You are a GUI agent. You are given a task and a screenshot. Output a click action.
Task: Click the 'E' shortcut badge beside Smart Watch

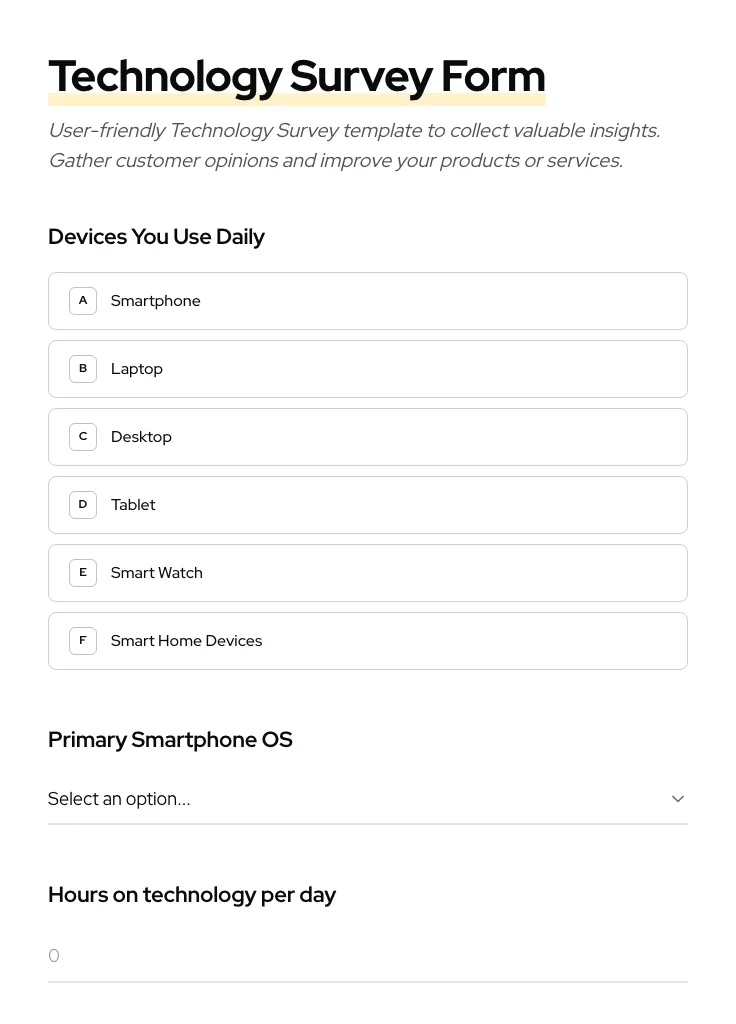83,572
